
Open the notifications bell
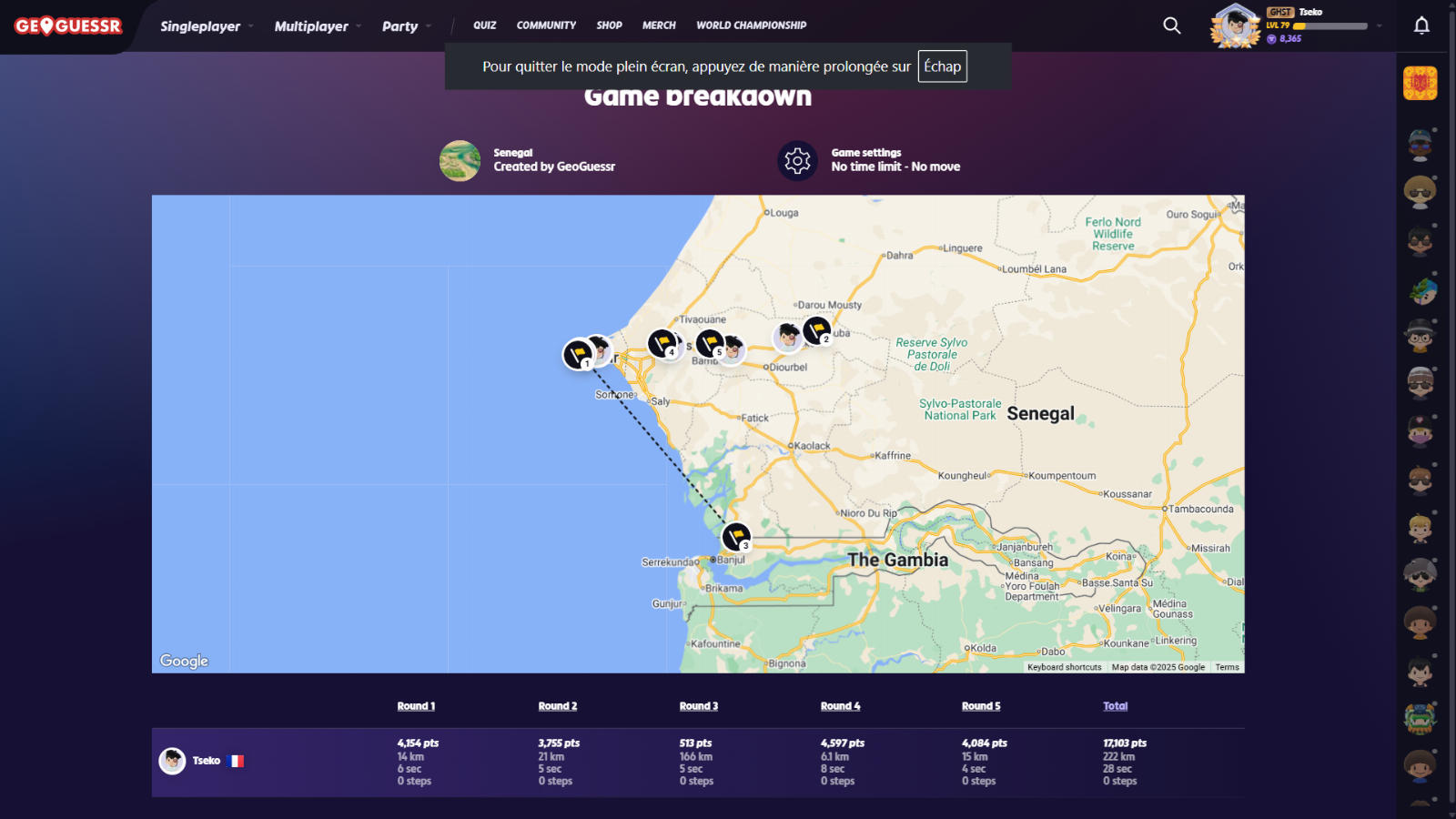(x=1421, y=25)
